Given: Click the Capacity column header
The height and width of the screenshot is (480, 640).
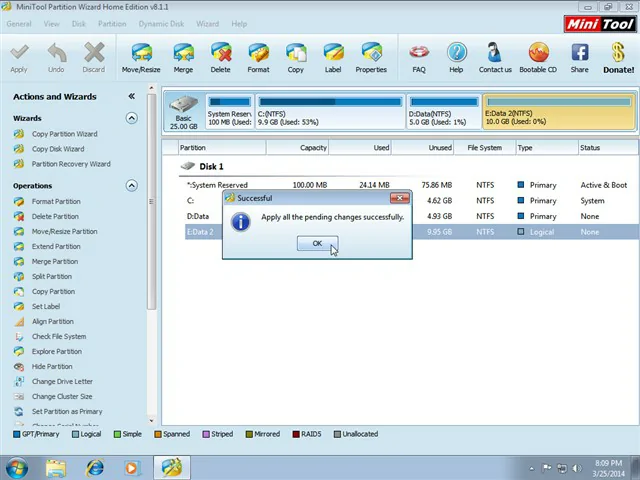Looking at the screenshot, I should 313,148.
